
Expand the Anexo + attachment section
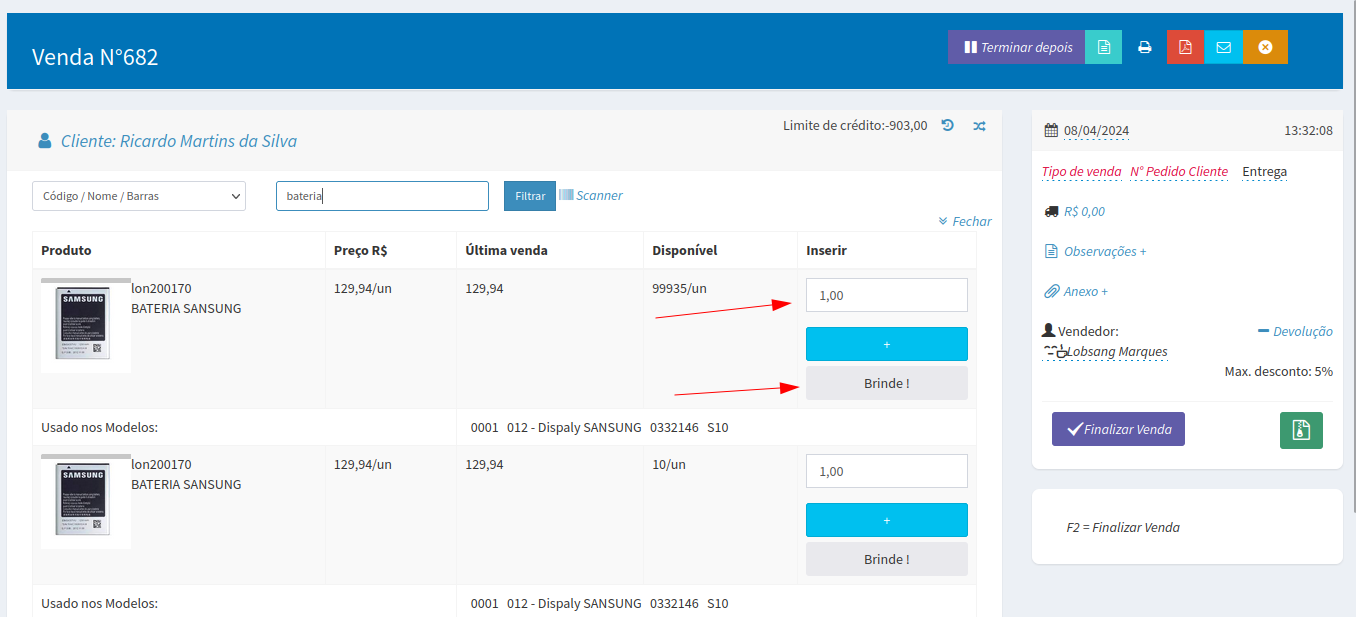pyautogui.click(x=1076, y=291)
